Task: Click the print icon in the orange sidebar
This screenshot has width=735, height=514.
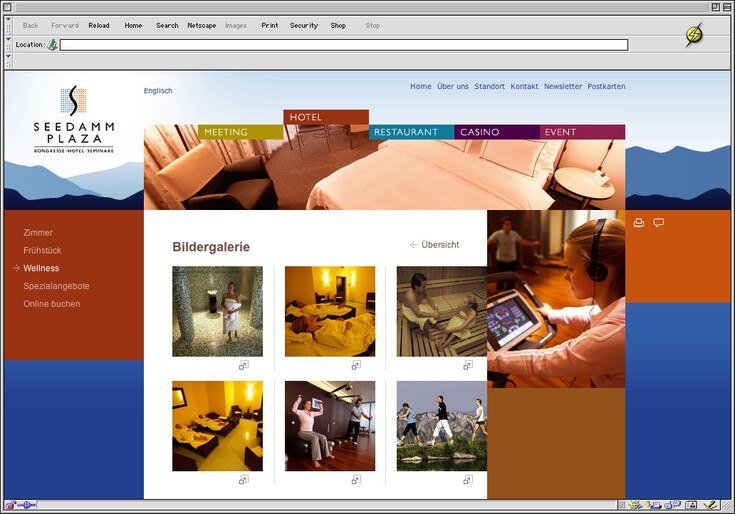Action: [x=639, y=223]
